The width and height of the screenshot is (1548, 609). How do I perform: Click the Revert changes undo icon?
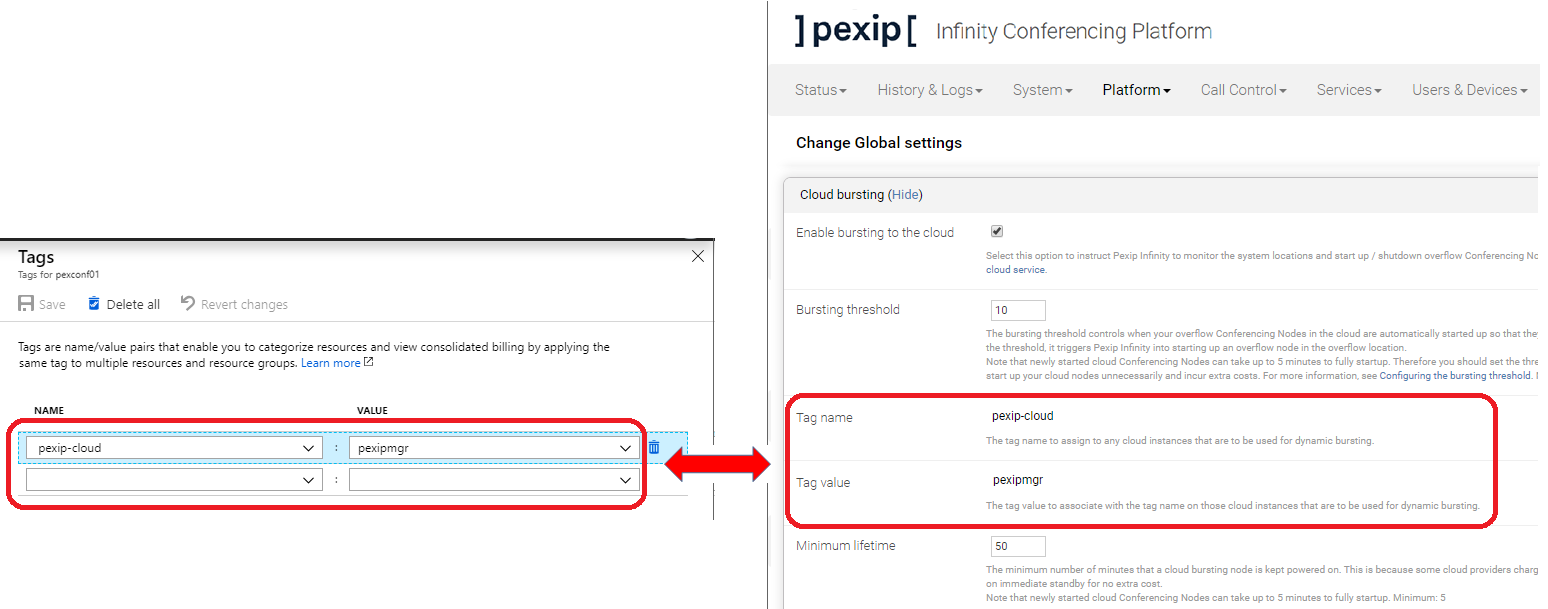[188, 303]
